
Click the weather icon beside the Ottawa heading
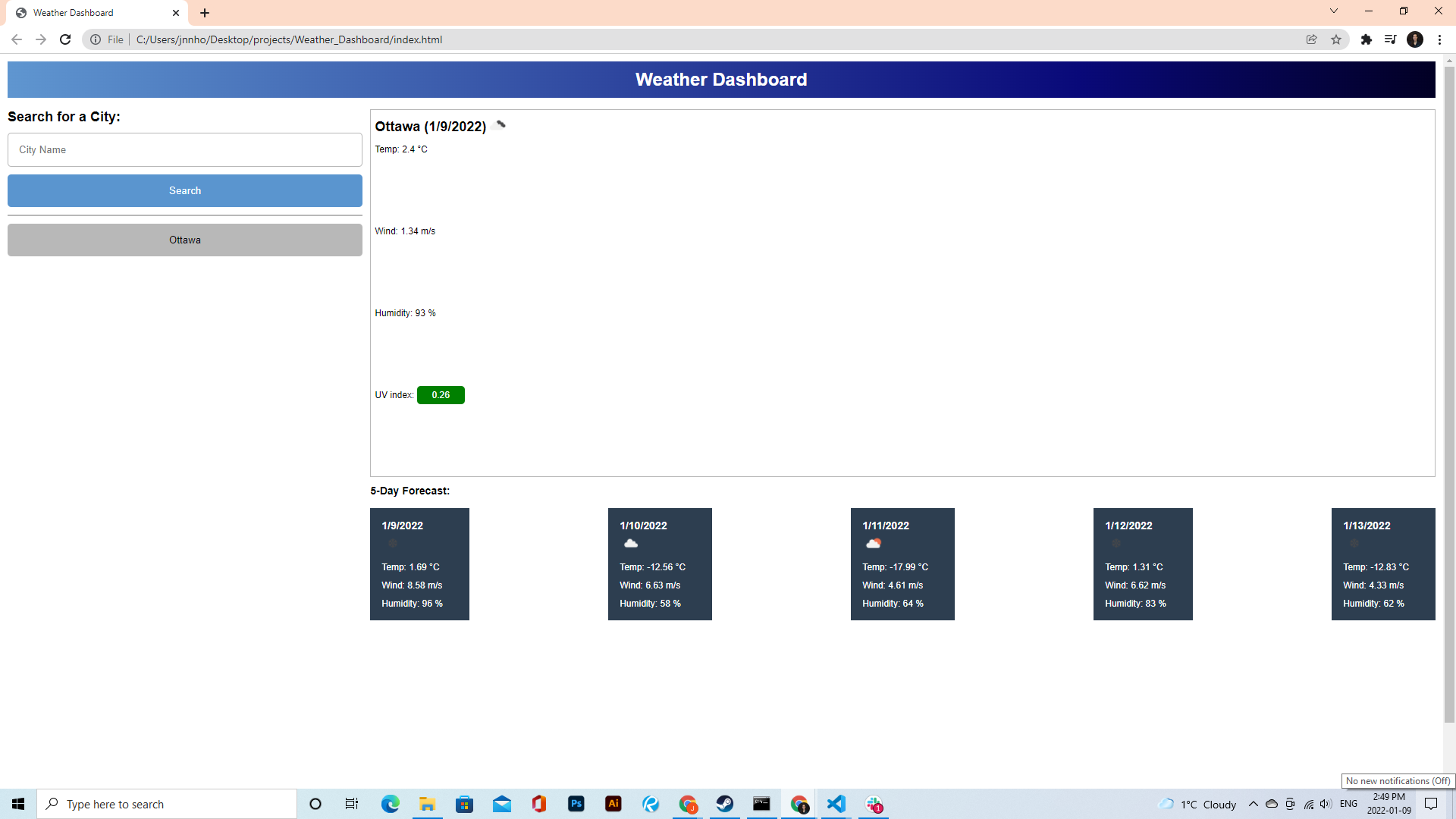coord(499,124)
